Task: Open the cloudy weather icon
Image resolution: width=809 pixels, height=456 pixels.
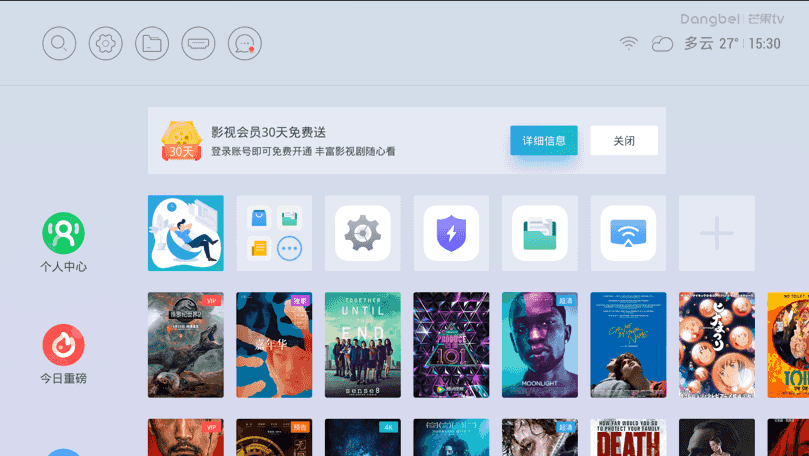Action: pos(662,44)
